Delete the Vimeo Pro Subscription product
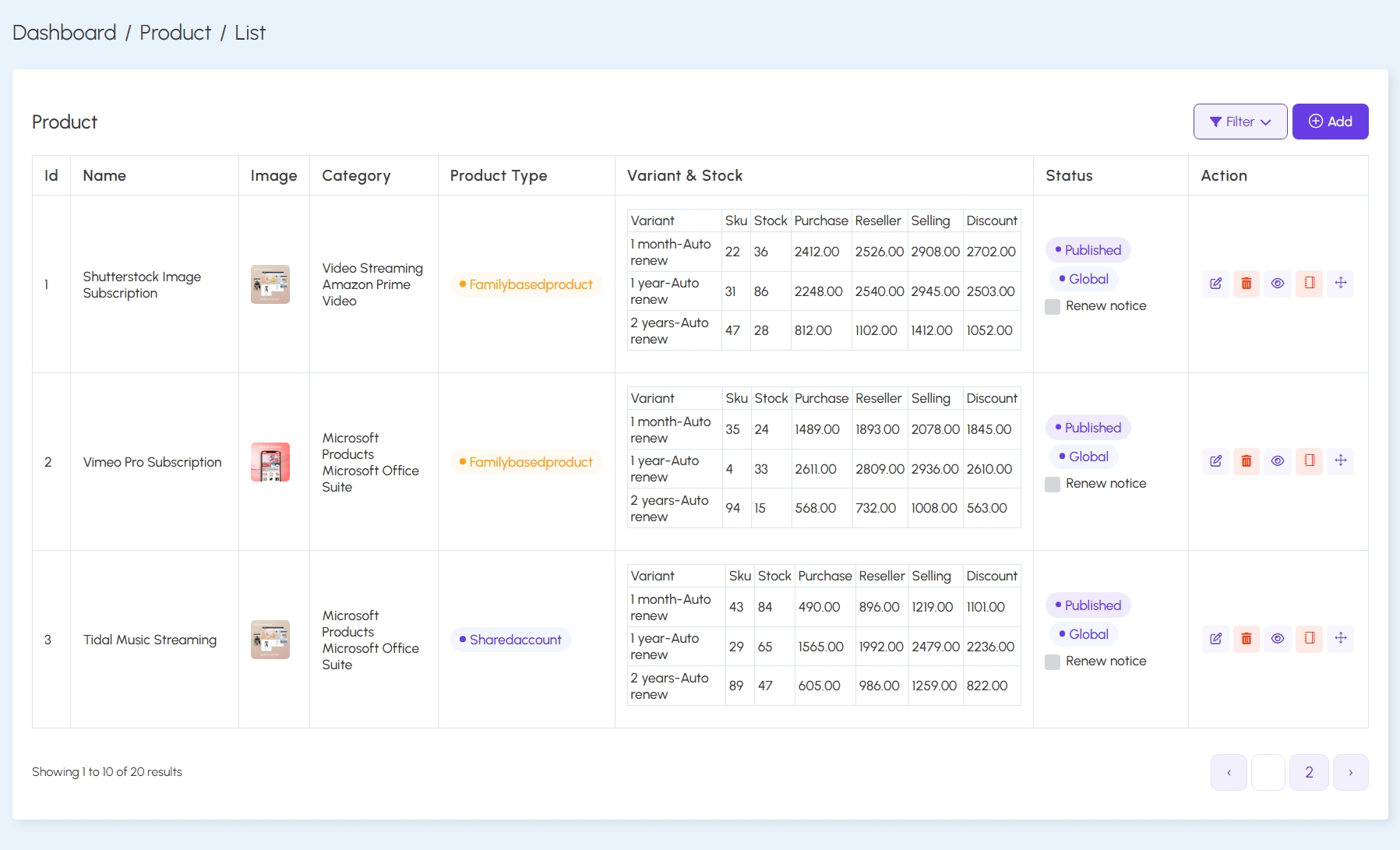 click(x=1247, y=461)
